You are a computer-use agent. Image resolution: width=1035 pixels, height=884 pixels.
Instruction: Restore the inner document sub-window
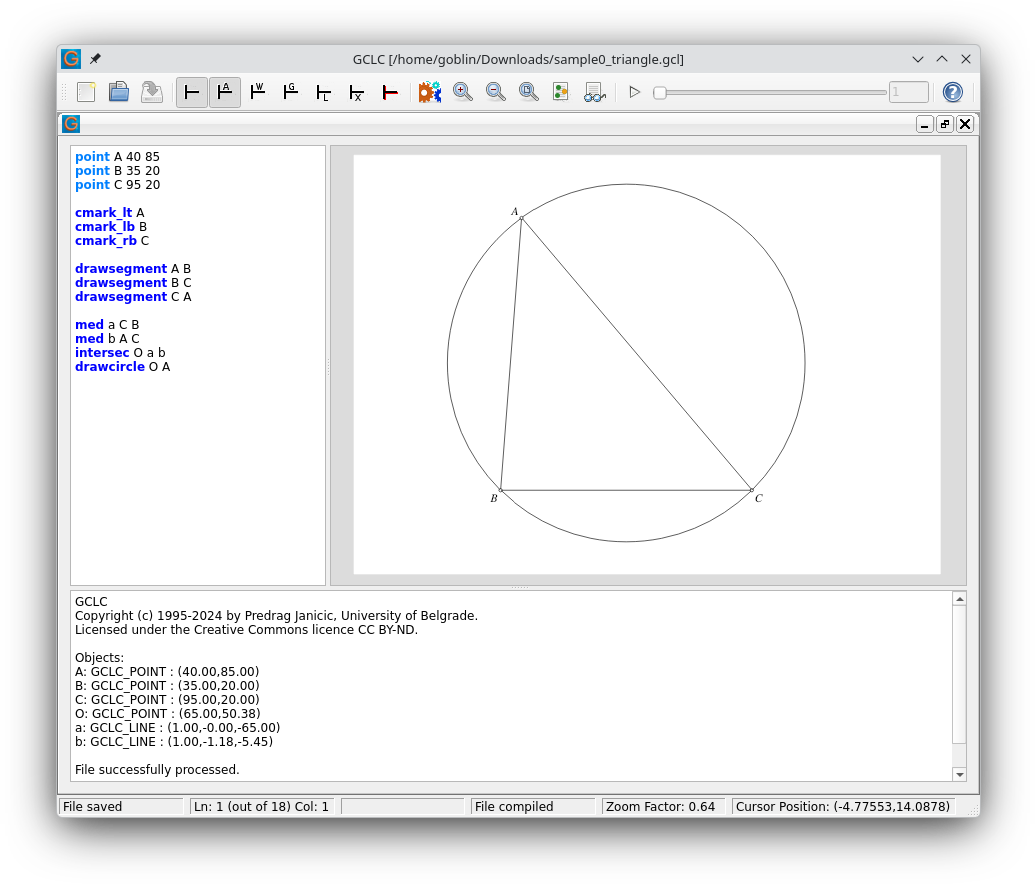(945, 124)
